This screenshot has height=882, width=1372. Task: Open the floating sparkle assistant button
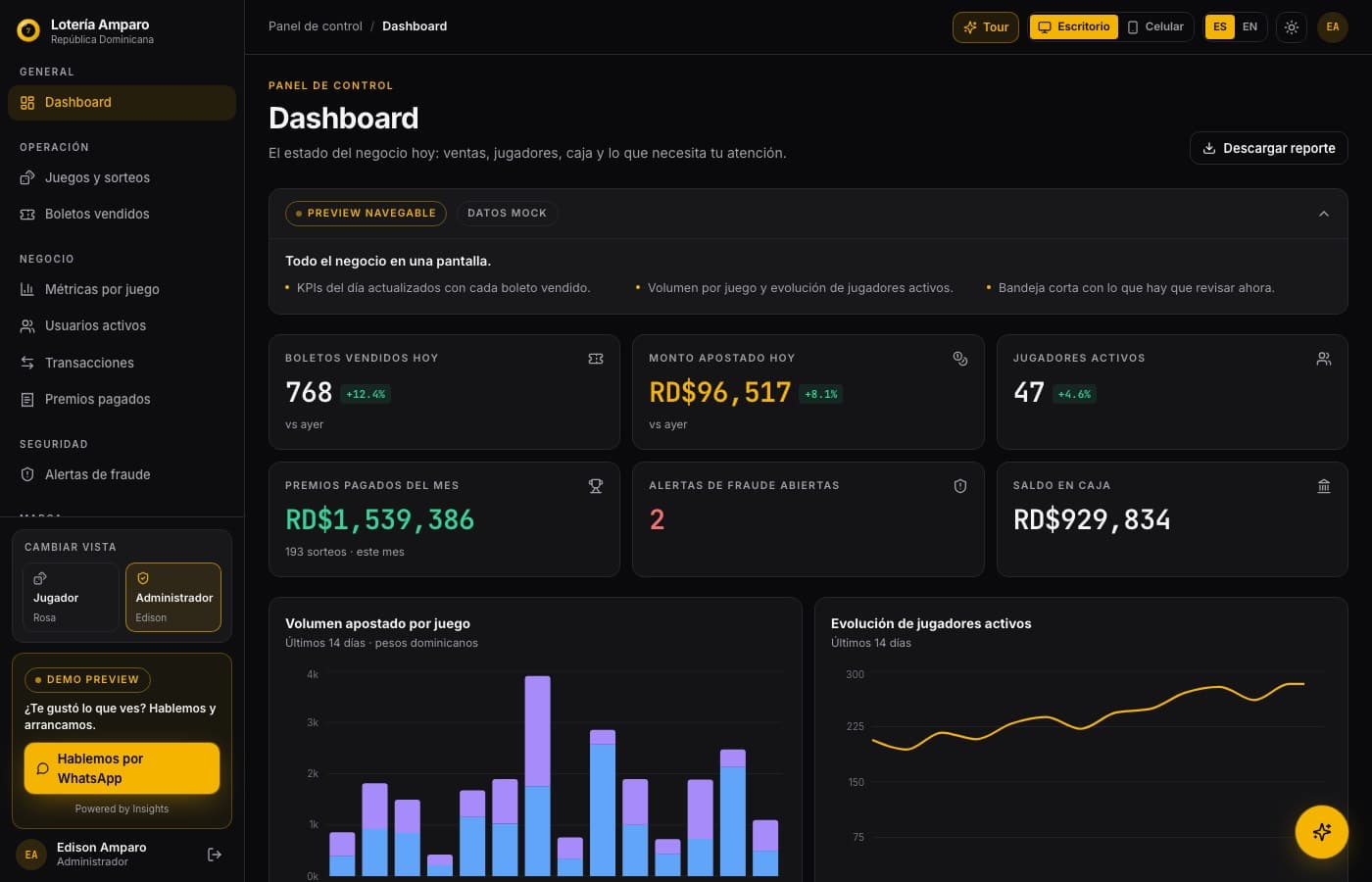[1321, 832]
